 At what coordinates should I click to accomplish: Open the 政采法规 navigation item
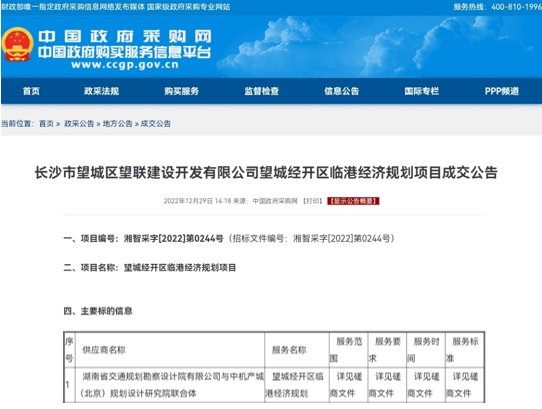tap(102, 91)
